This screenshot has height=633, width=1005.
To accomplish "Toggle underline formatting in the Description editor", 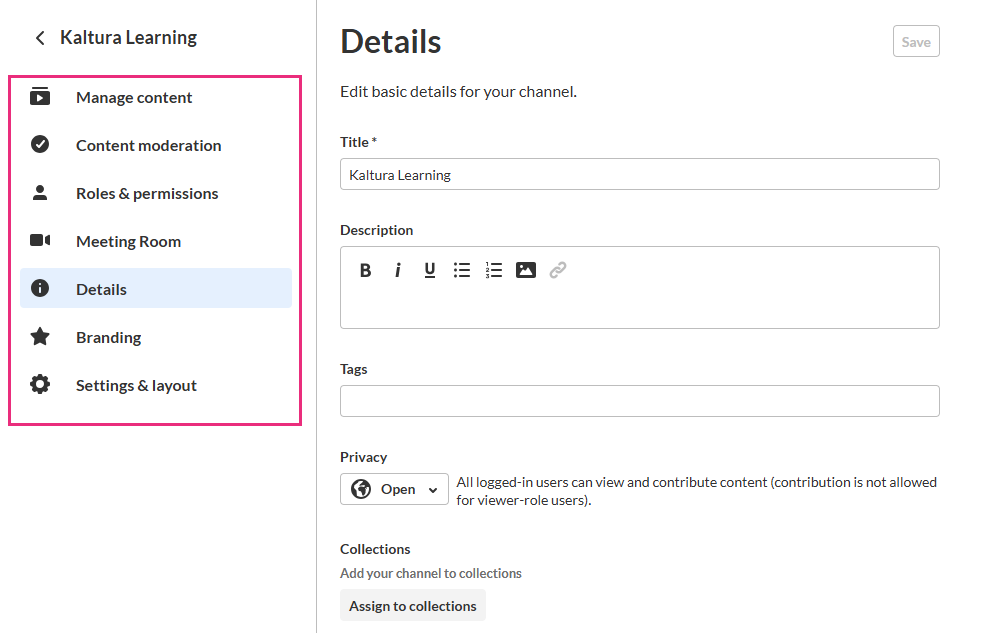I will pos(429,270).
